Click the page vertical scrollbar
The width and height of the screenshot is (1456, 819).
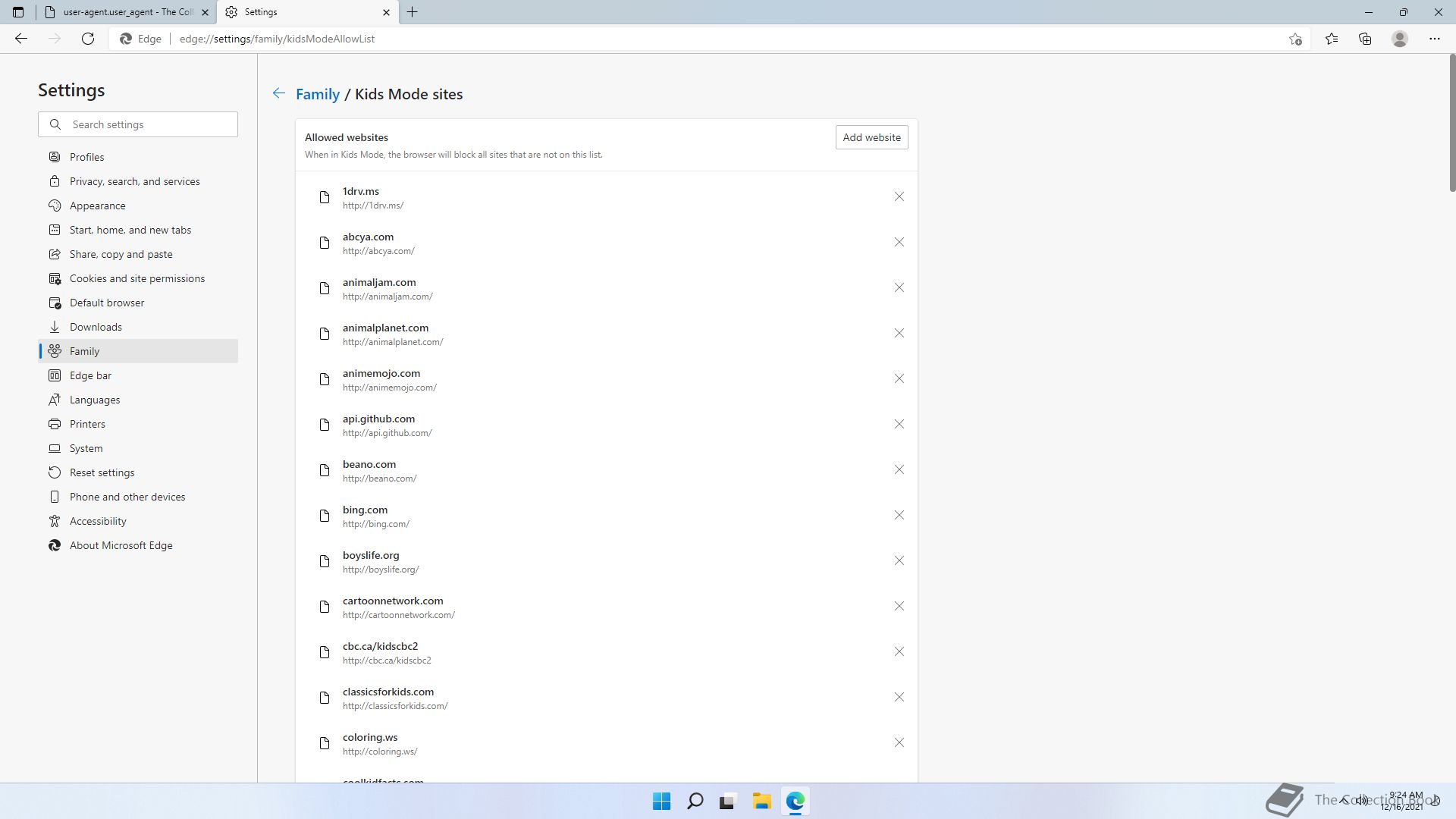click(x=1451, y=121)
